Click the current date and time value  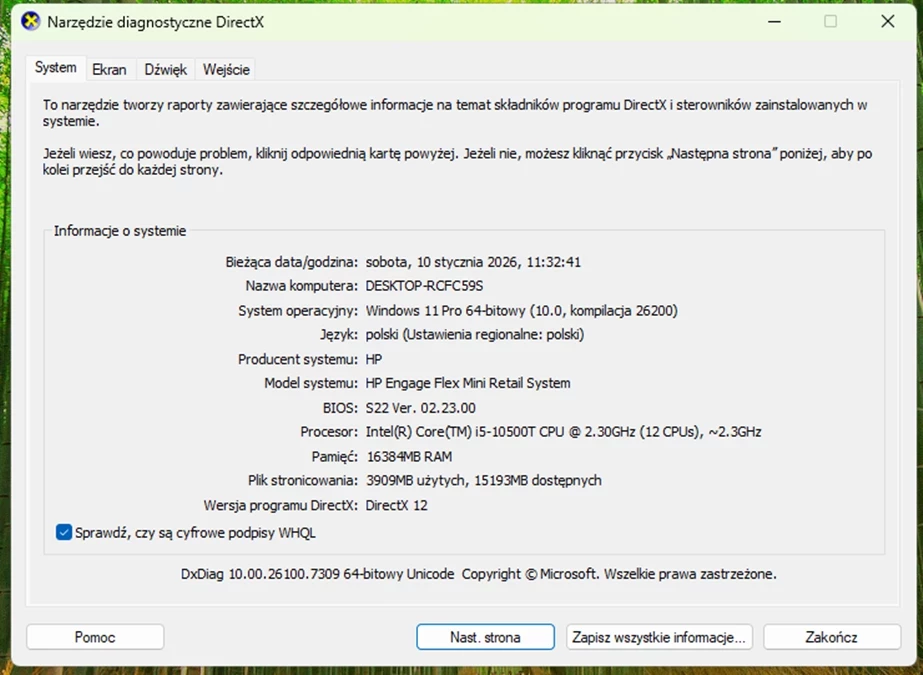click(473, 262)
